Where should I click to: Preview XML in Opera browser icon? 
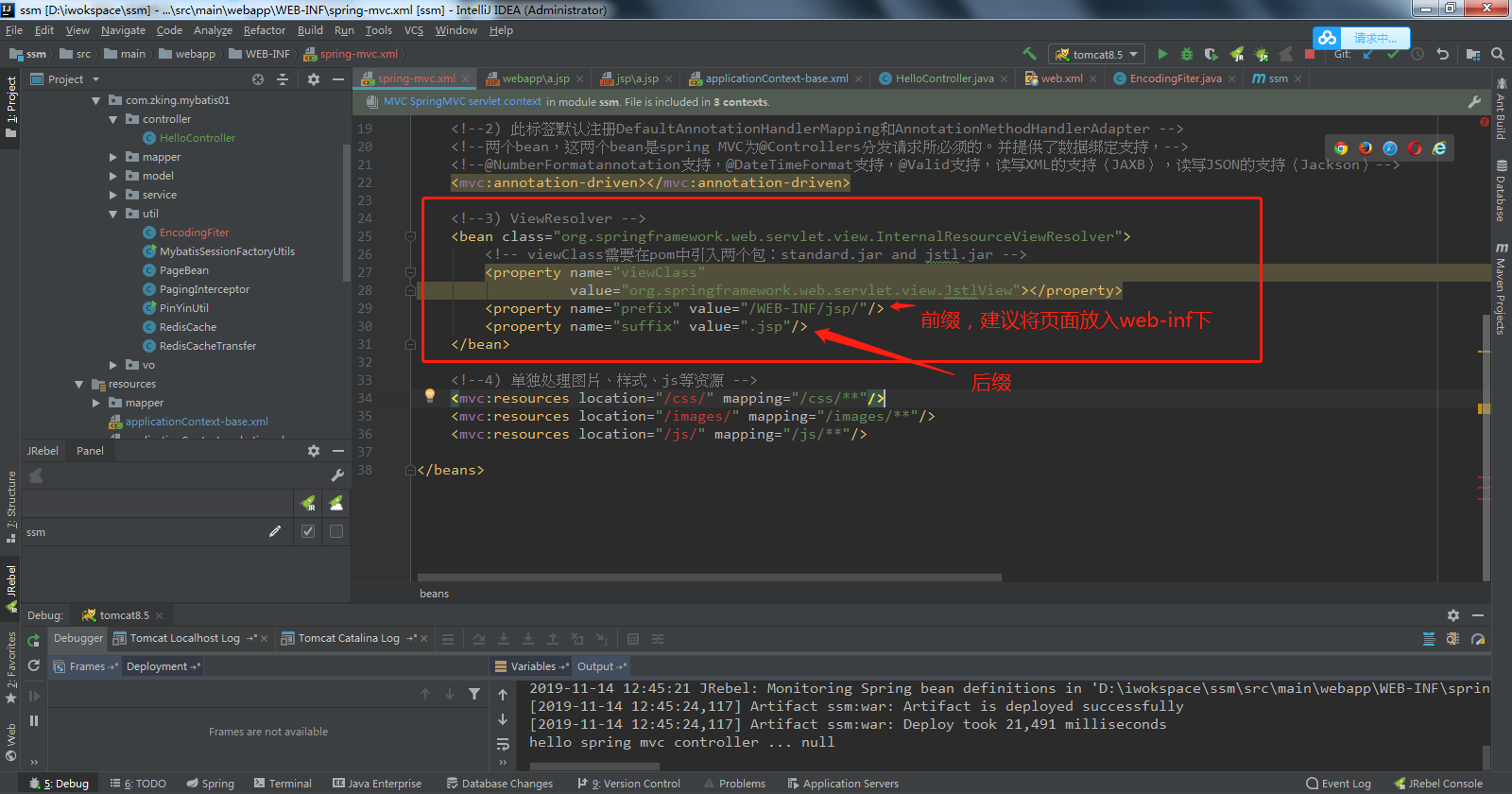[x=1415, y=148]
